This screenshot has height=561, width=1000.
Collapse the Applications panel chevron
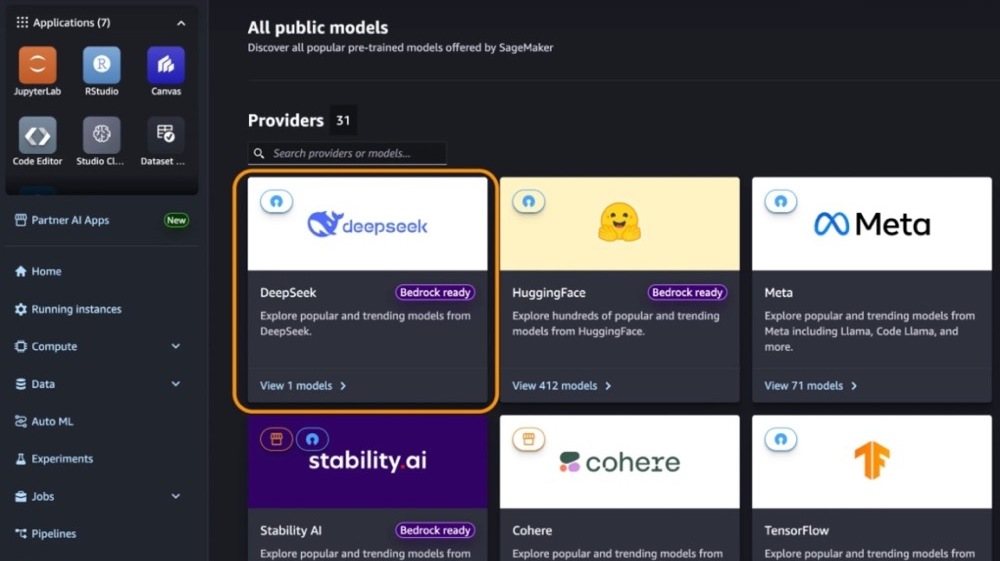[181, 23]
